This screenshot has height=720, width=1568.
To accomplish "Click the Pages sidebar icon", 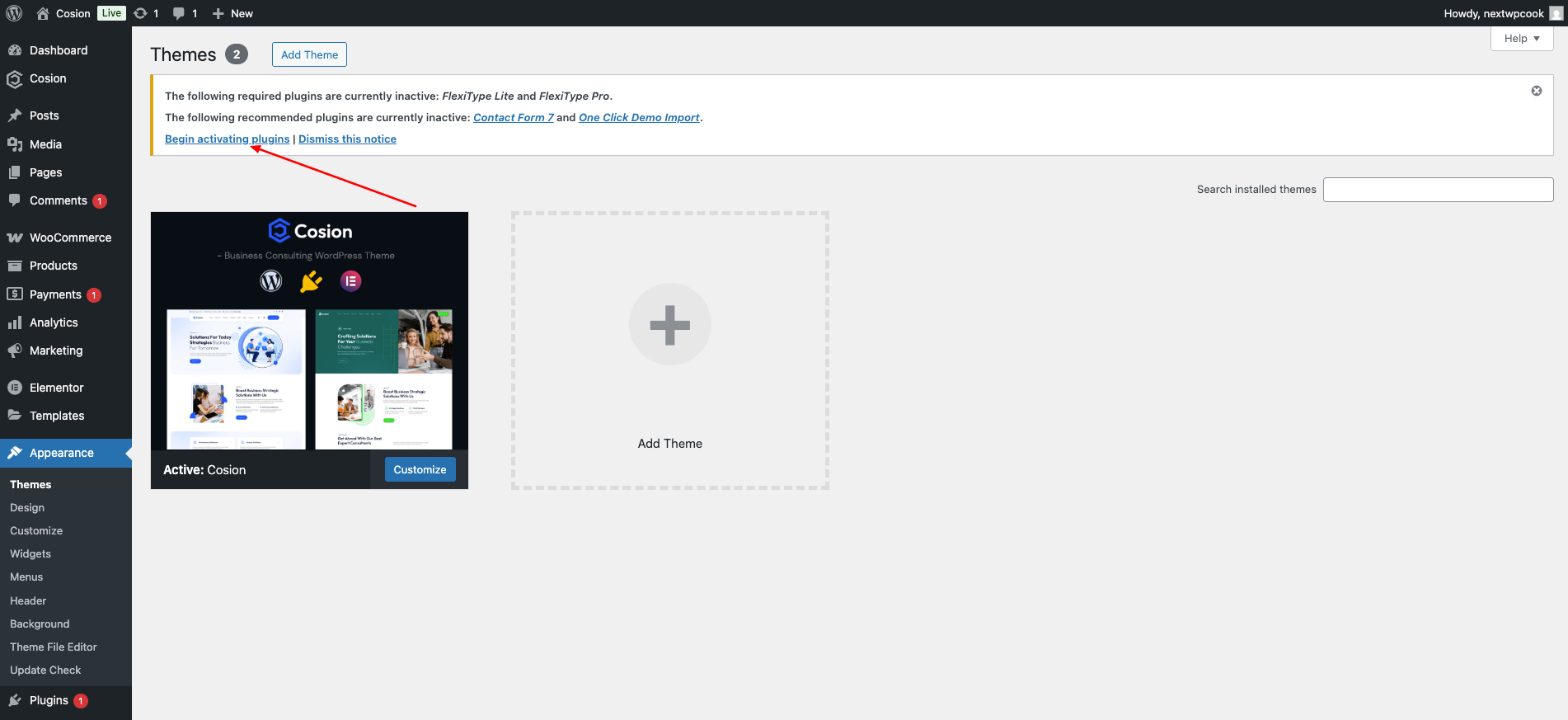I will point(15,172).
